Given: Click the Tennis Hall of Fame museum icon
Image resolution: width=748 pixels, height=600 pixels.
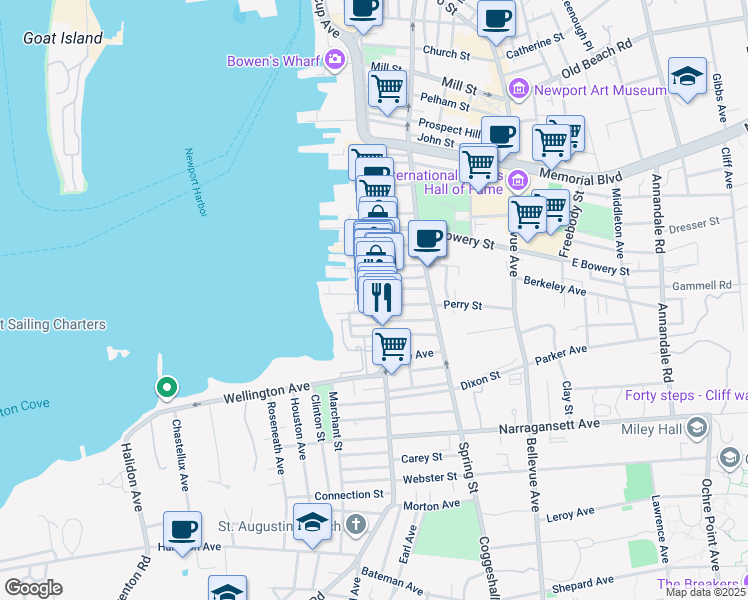Looking at the screenshot, I should 517,181.
